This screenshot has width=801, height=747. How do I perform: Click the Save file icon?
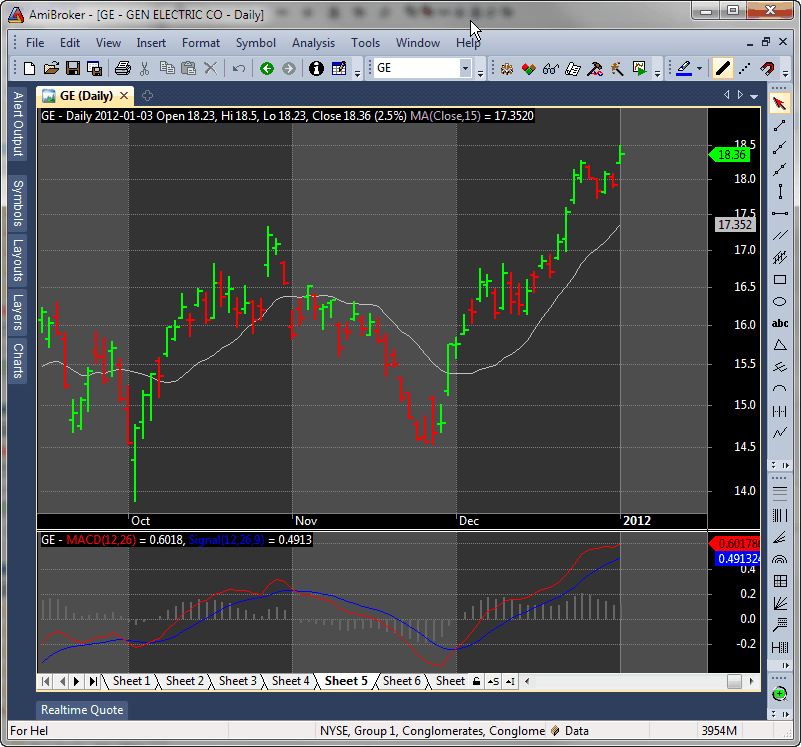pos(73,69)
